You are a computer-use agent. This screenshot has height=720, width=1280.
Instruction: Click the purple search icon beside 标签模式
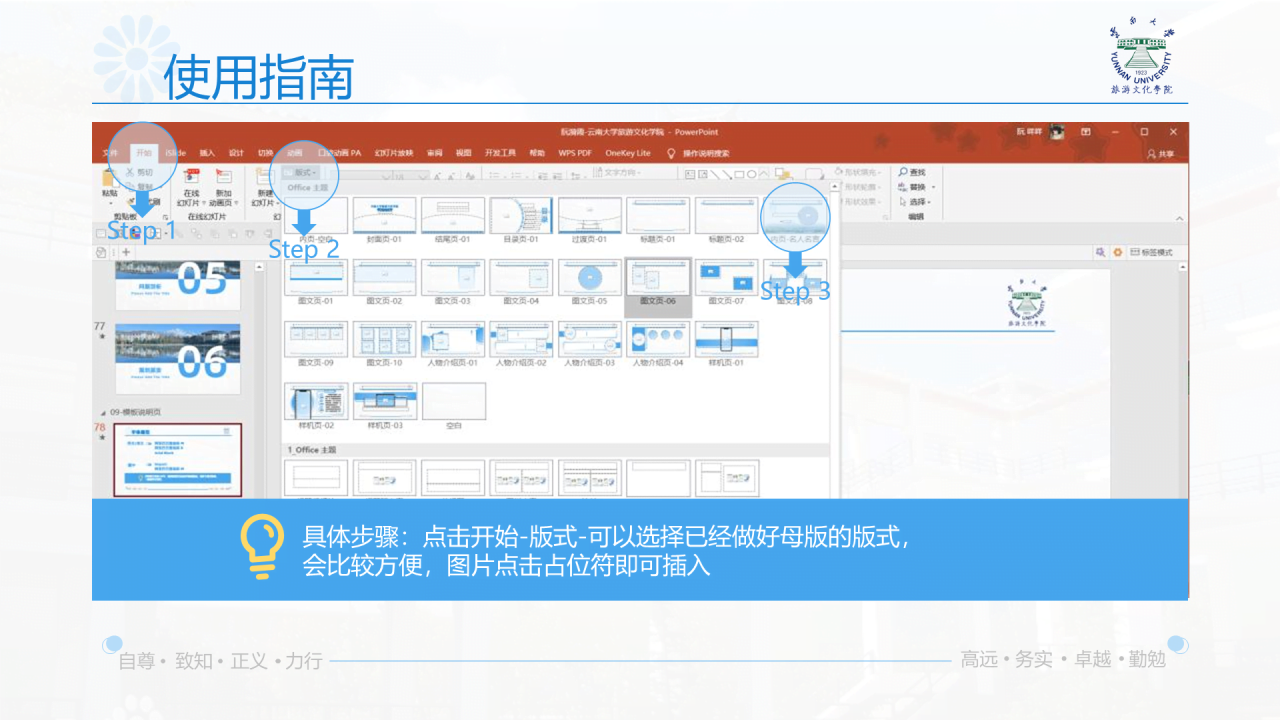(x=1101, y=252)
